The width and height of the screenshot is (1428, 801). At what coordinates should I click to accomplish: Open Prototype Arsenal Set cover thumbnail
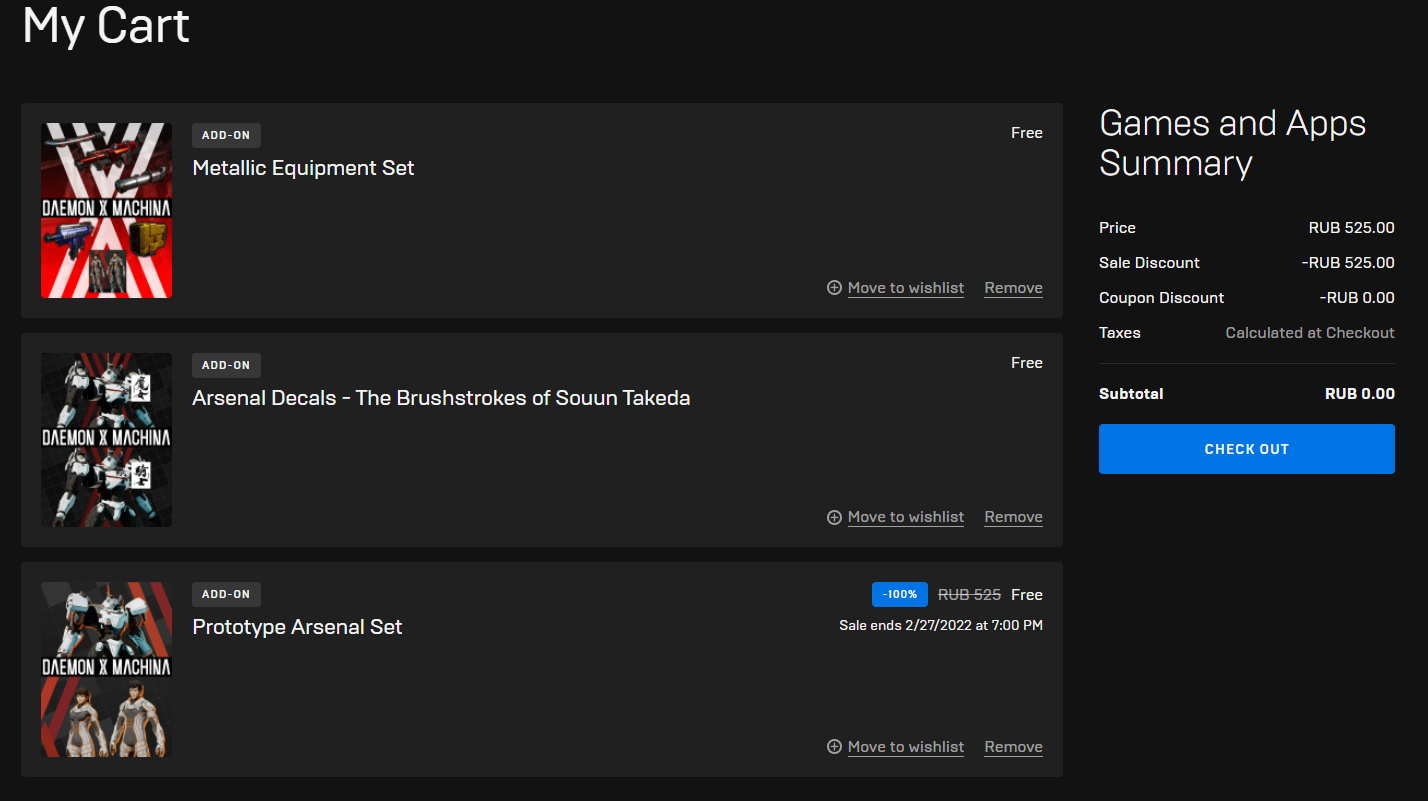(106, 670)
